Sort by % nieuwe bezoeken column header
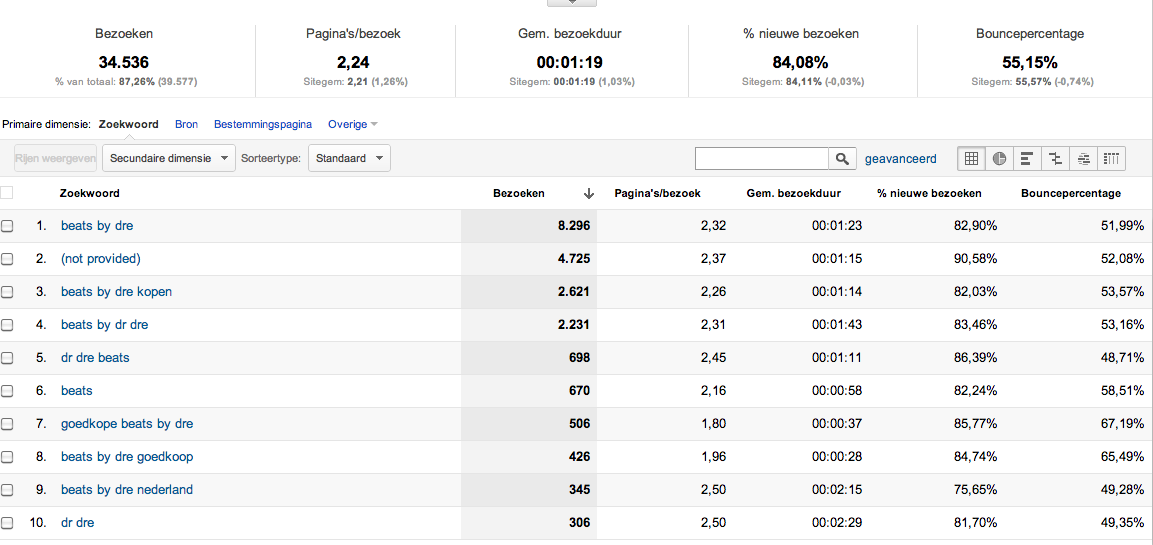 point(929,193)
